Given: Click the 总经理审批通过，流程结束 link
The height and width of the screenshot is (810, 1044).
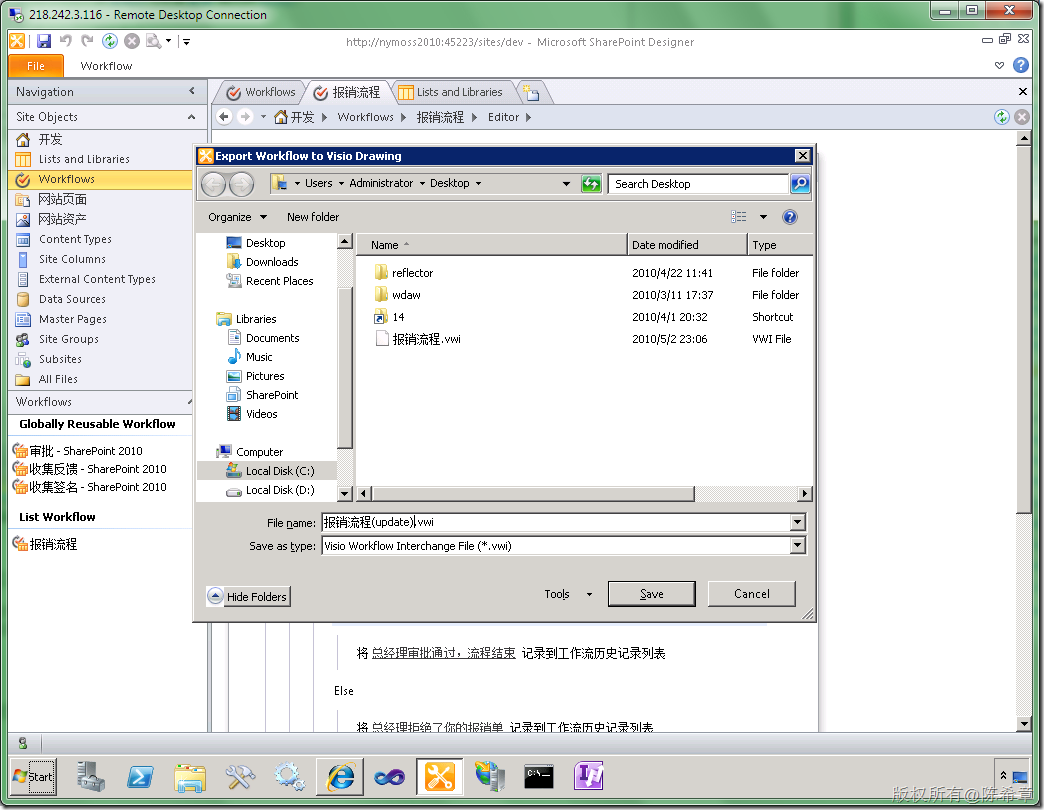Looking at the screenshot, I should pos(443,653).
